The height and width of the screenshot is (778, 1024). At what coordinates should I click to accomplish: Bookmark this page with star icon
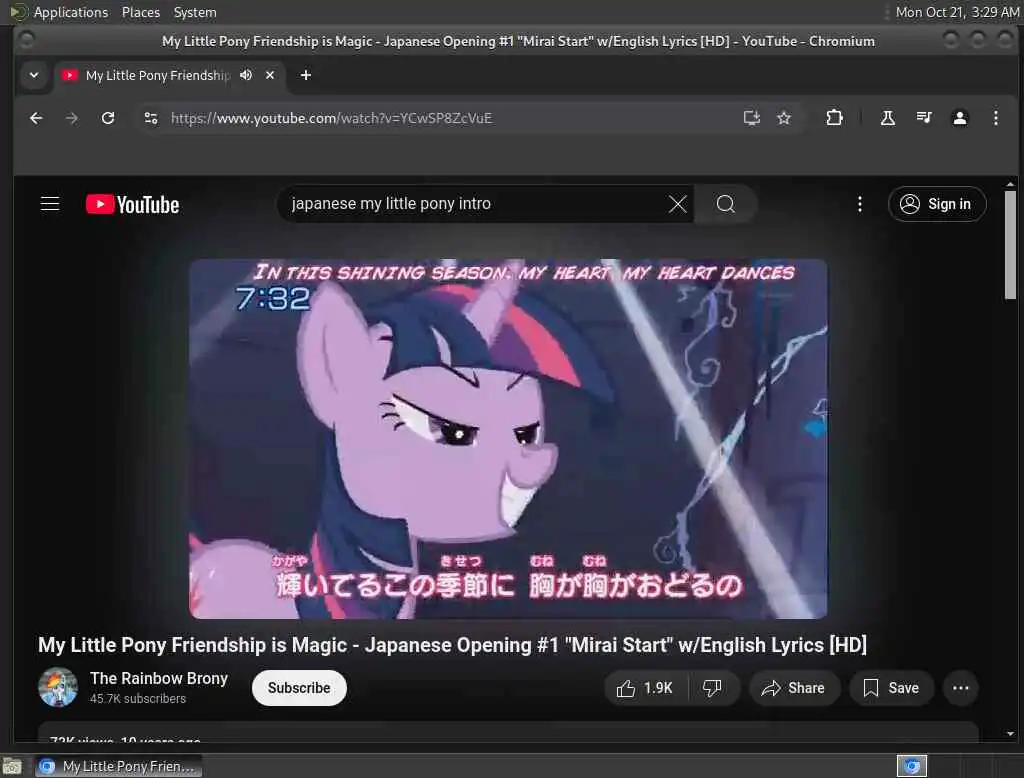pyautogui.click(x=784, y=118)
